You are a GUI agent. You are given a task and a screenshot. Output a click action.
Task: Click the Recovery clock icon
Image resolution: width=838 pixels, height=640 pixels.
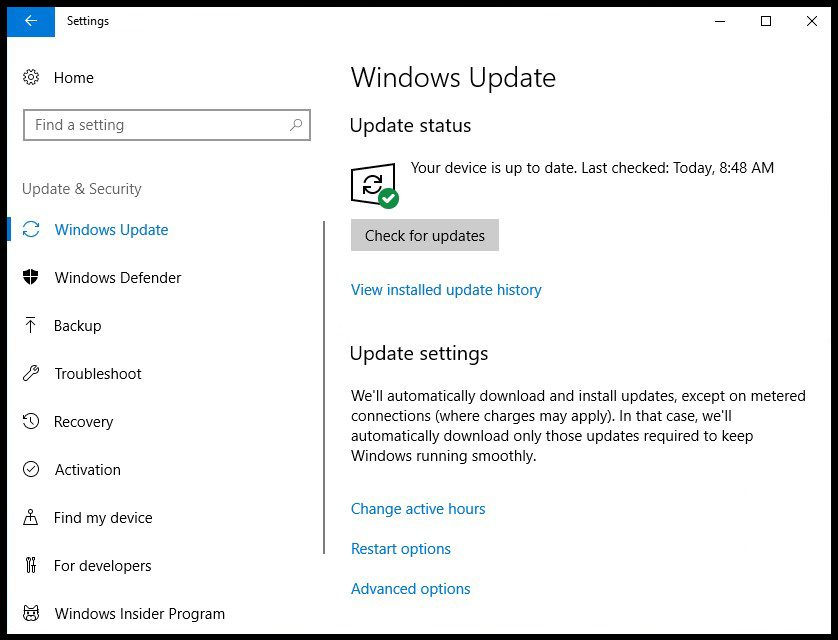[x=31, y=422]
